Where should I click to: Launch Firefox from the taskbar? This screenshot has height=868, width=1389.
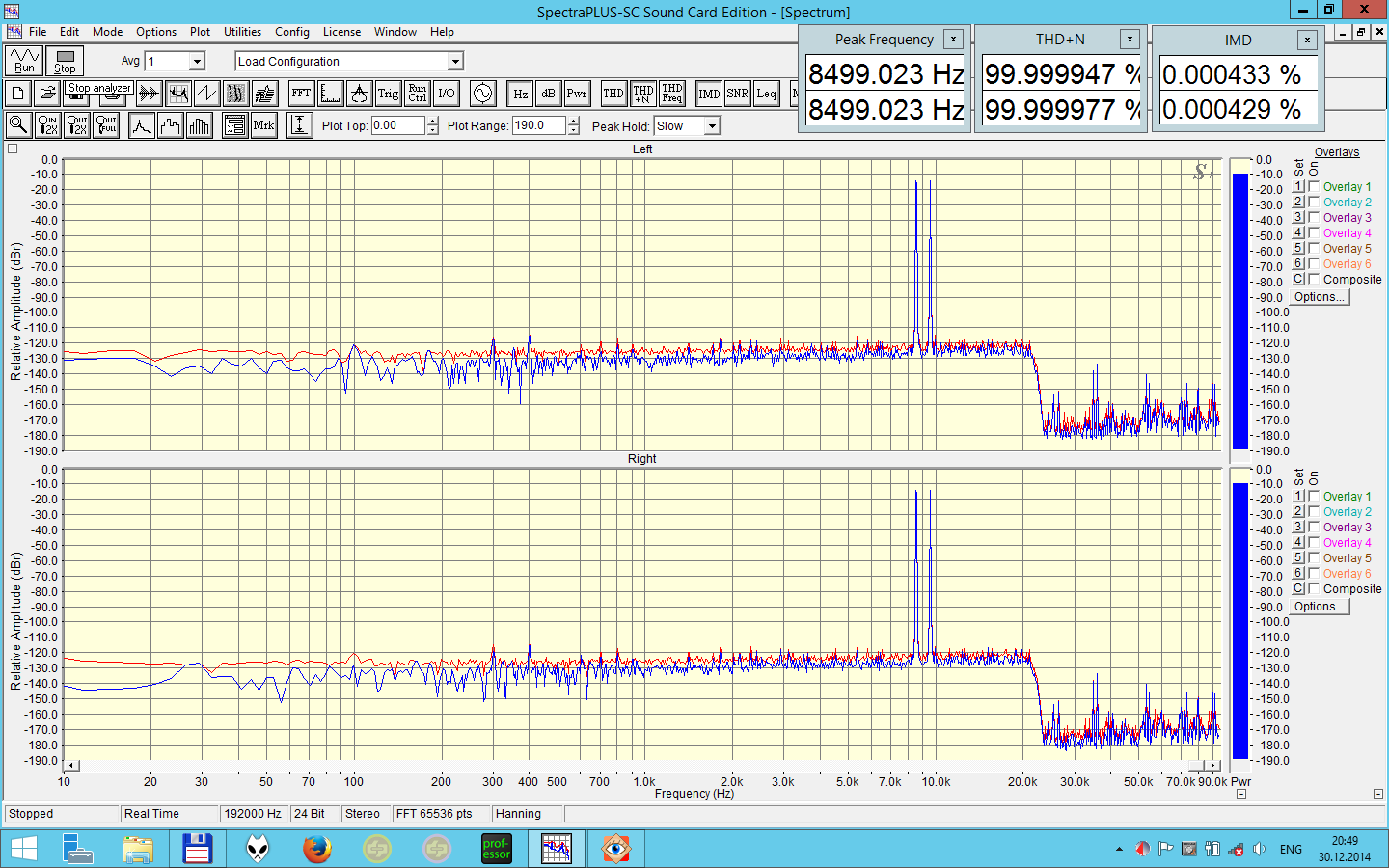pyautogui.click(x=316, y=849)
